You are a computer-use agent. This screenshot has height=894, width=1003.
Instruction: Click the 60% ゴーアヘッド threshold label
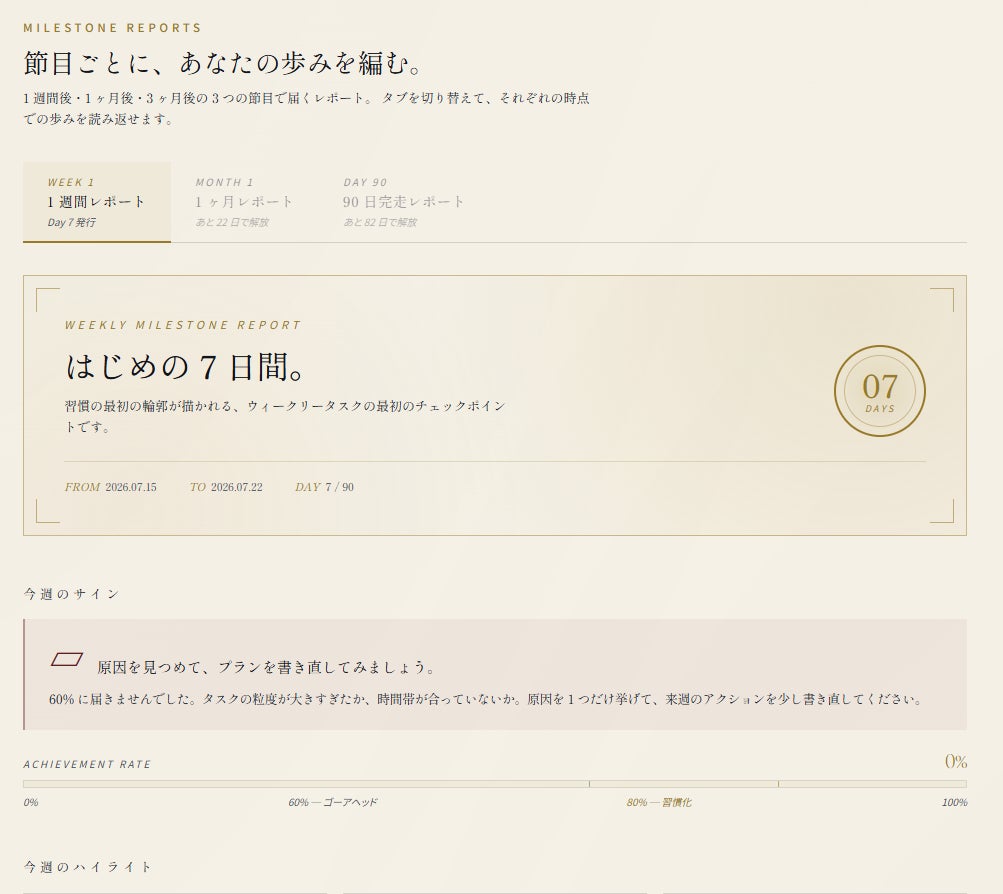[333, 803]
